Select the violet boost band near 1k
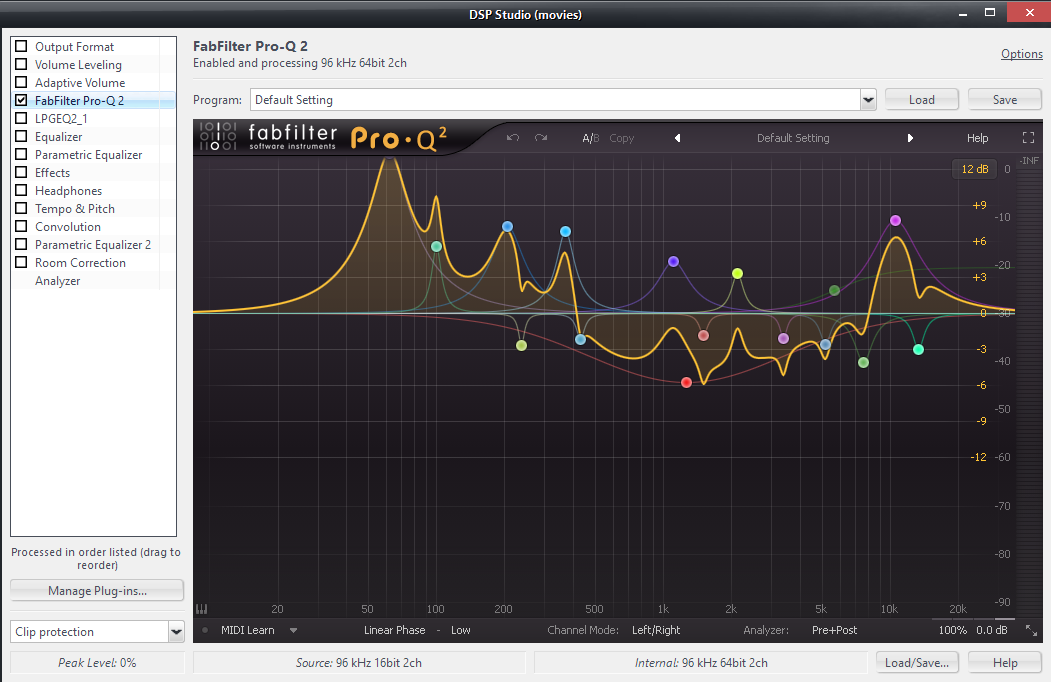1051x682 pixels. coord(674,262)
